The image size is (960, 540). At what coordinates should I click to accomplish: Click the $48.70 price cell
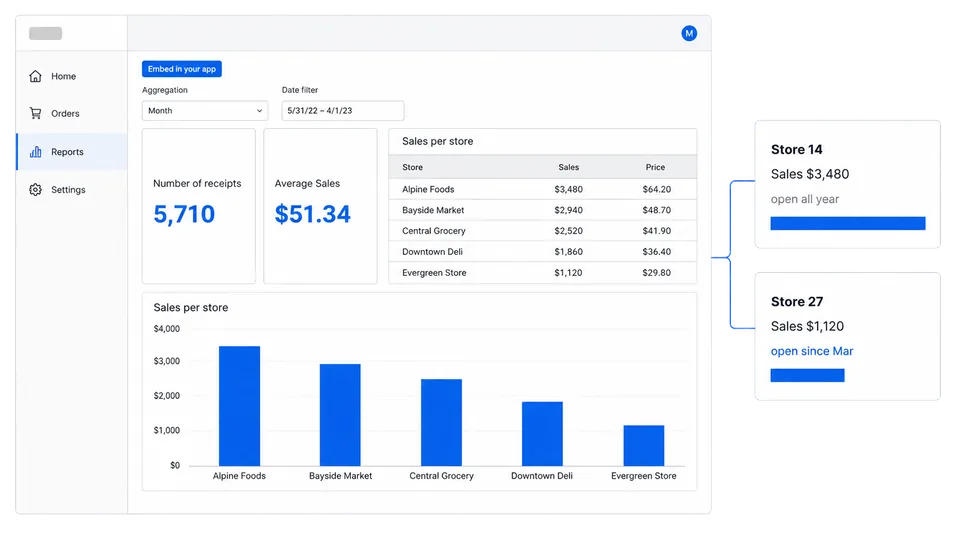tap(656, 210)
